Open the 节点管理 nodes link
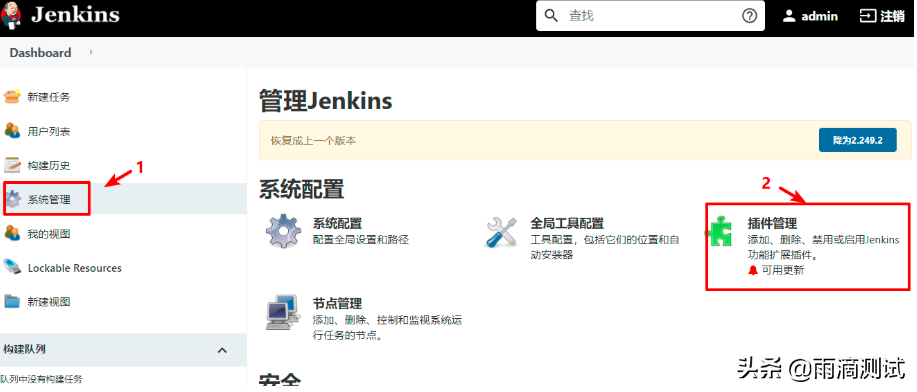The image size is (917, 392). pos(337,304)
